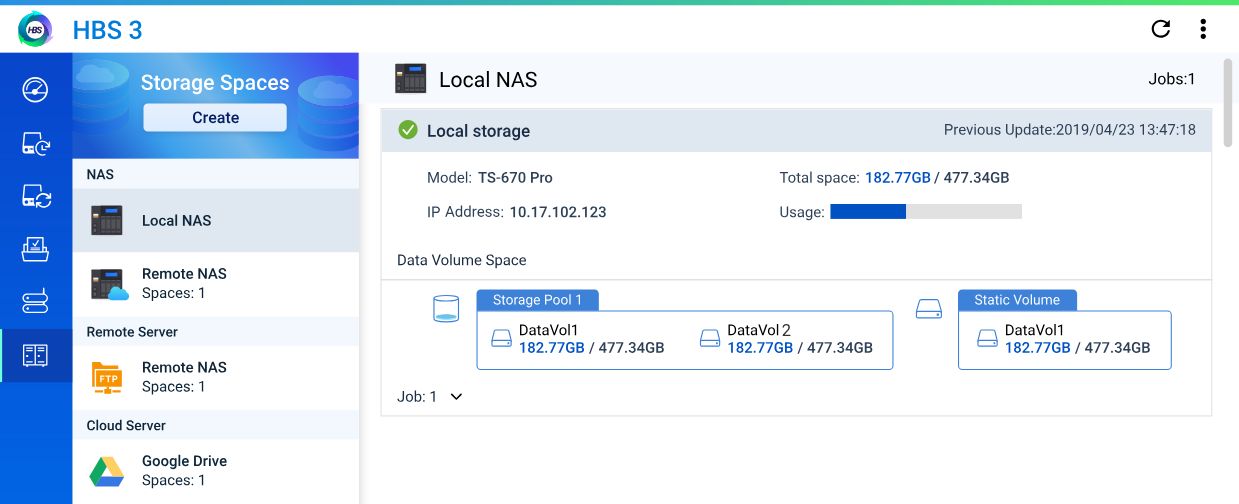Click the Local NAS device icon in list
Viewport: 1239px width, 504px height.
pos(107,220)
